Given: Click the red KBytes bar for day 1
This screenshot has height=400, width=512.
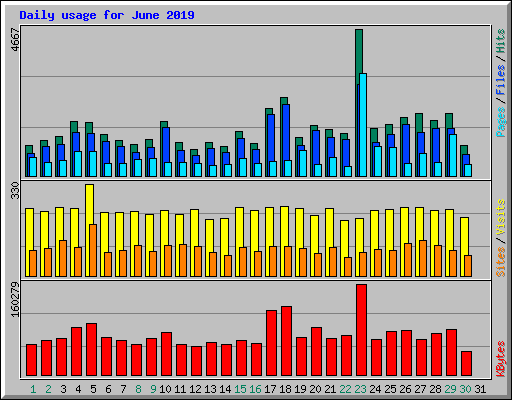Looking at the screenshot, I should coord(31,360).
